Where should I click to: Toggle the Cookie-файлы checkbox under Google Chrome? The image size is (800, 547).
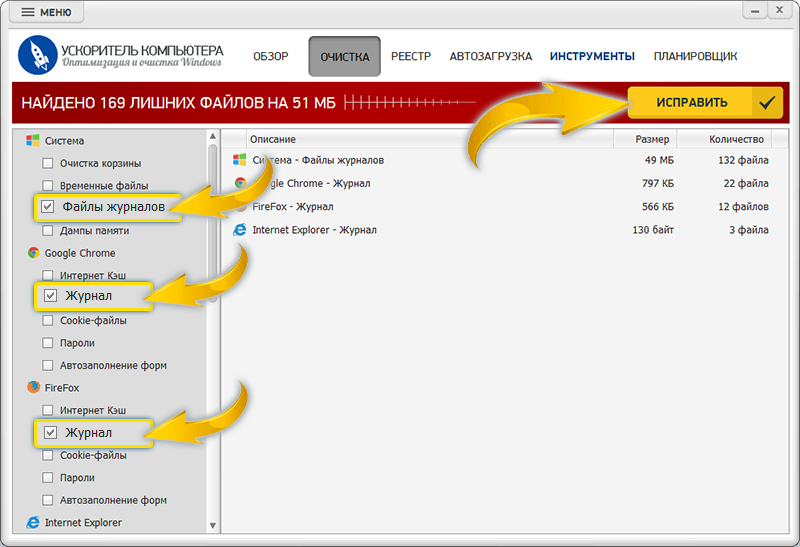48,320
